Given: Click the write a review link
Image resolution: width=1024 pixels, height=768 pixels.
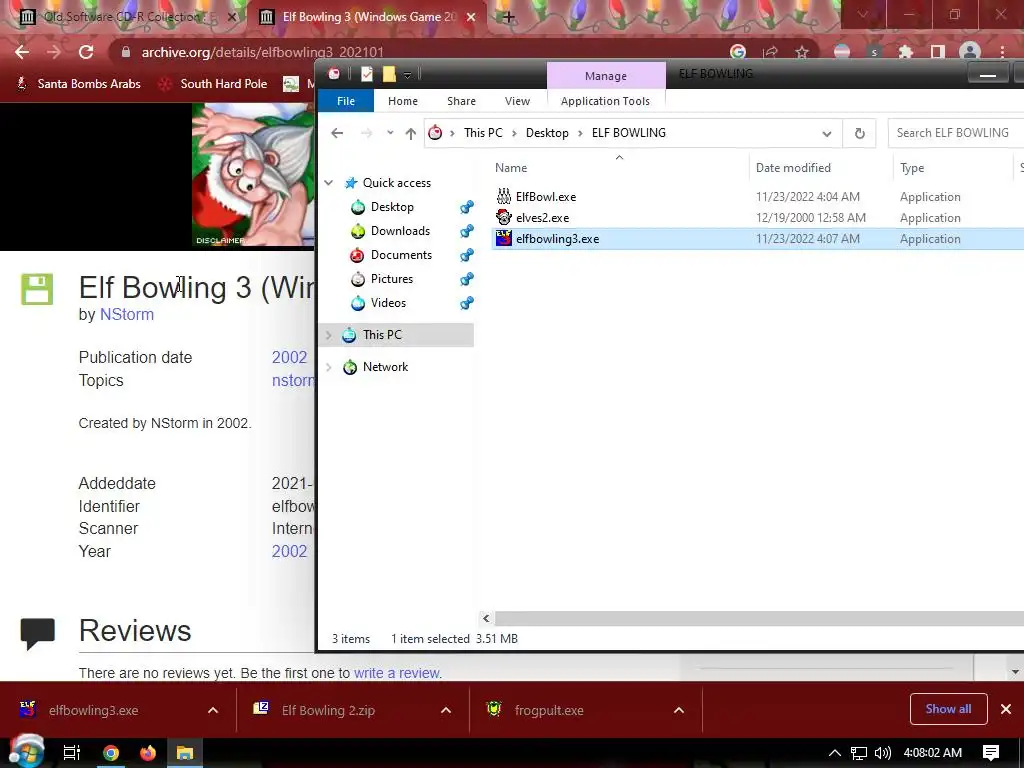Looking at the screenshot, I should (398, 673).
